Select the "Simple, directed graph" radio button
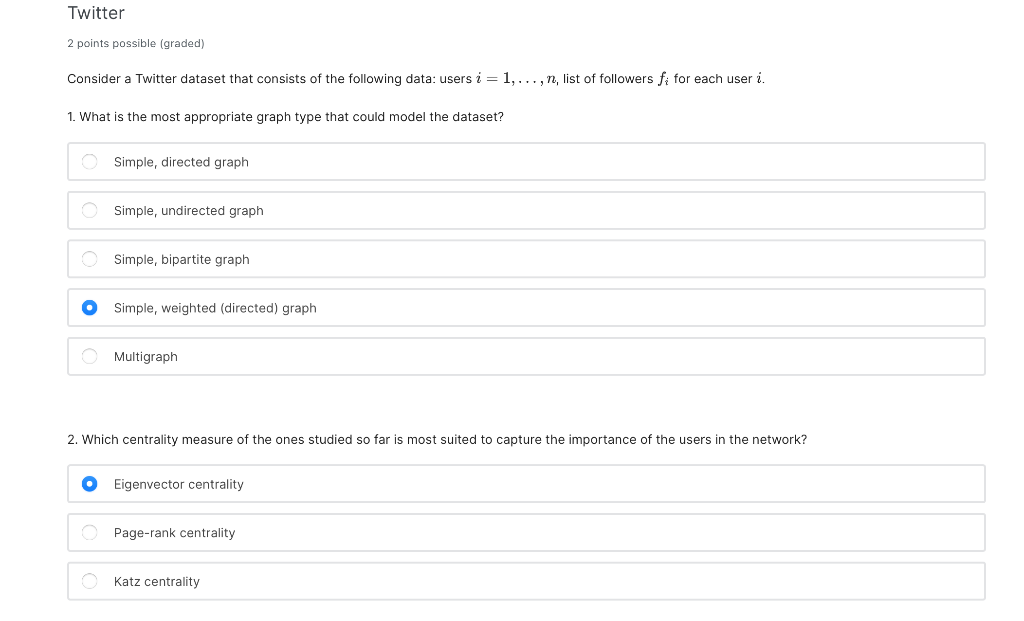 [89, 161]
